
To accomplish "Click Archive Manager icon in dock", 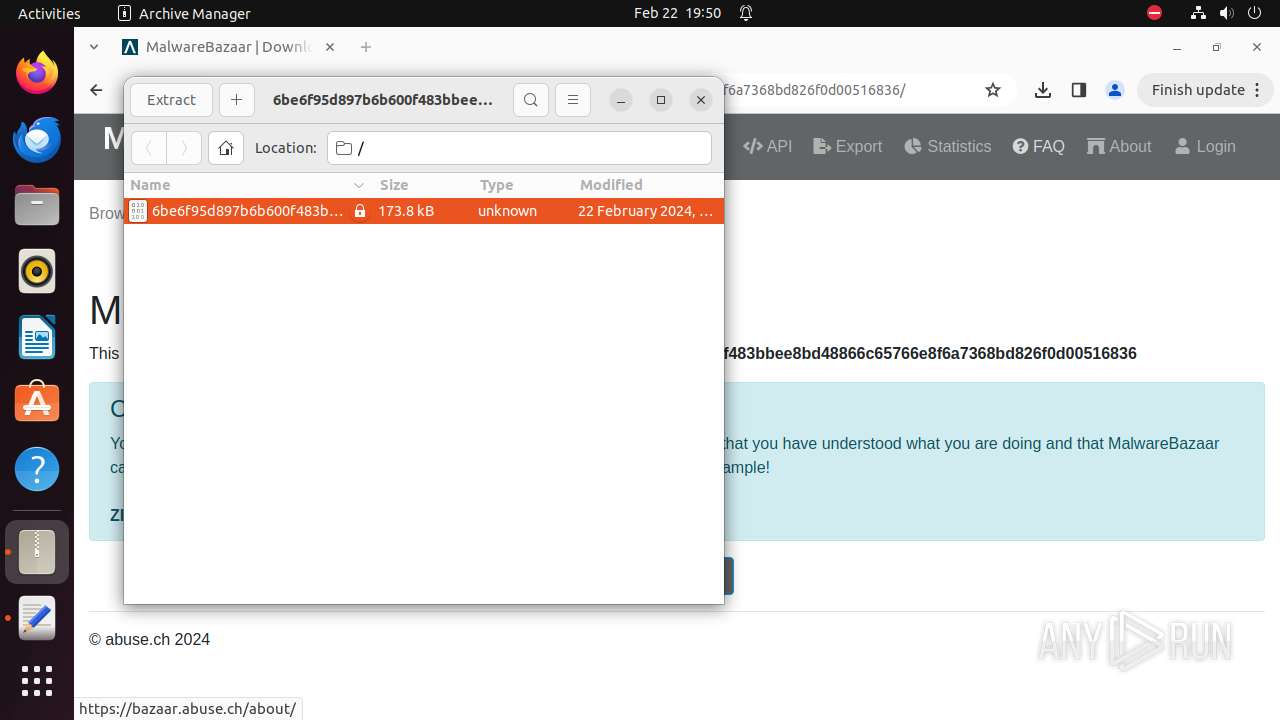I will click(x=37, y=552).
